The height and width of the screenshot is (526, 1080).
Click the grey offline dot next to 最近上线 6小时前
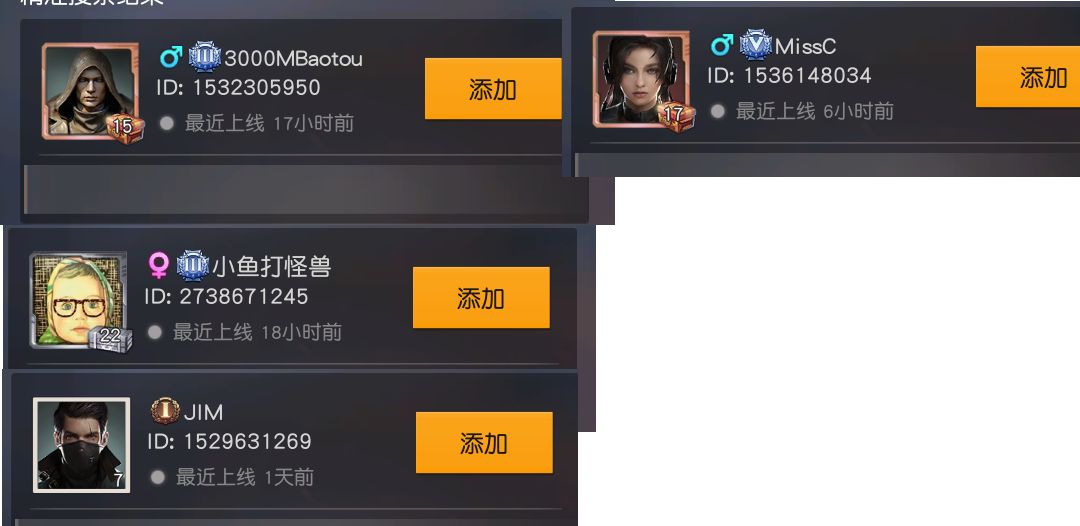coord(718,111)
